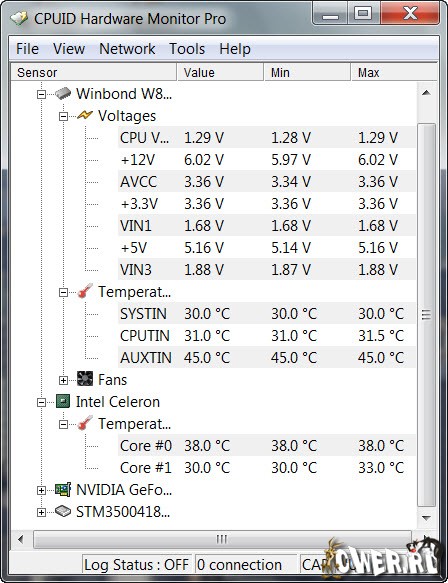
Task: Select the Voltages lightning bolt icon
Action: (x=85, y=115)
